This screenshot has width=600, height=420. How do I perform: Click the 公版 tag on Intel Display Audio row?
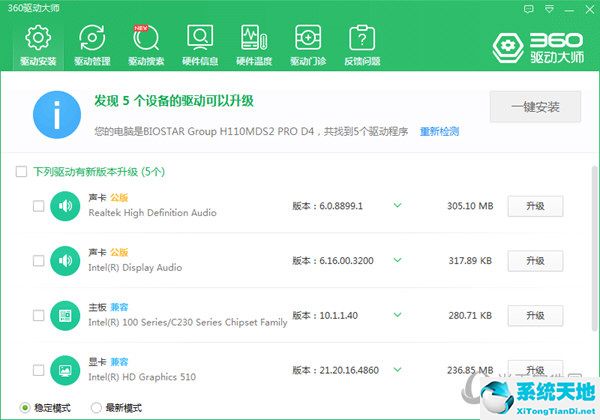pos(119,252)
